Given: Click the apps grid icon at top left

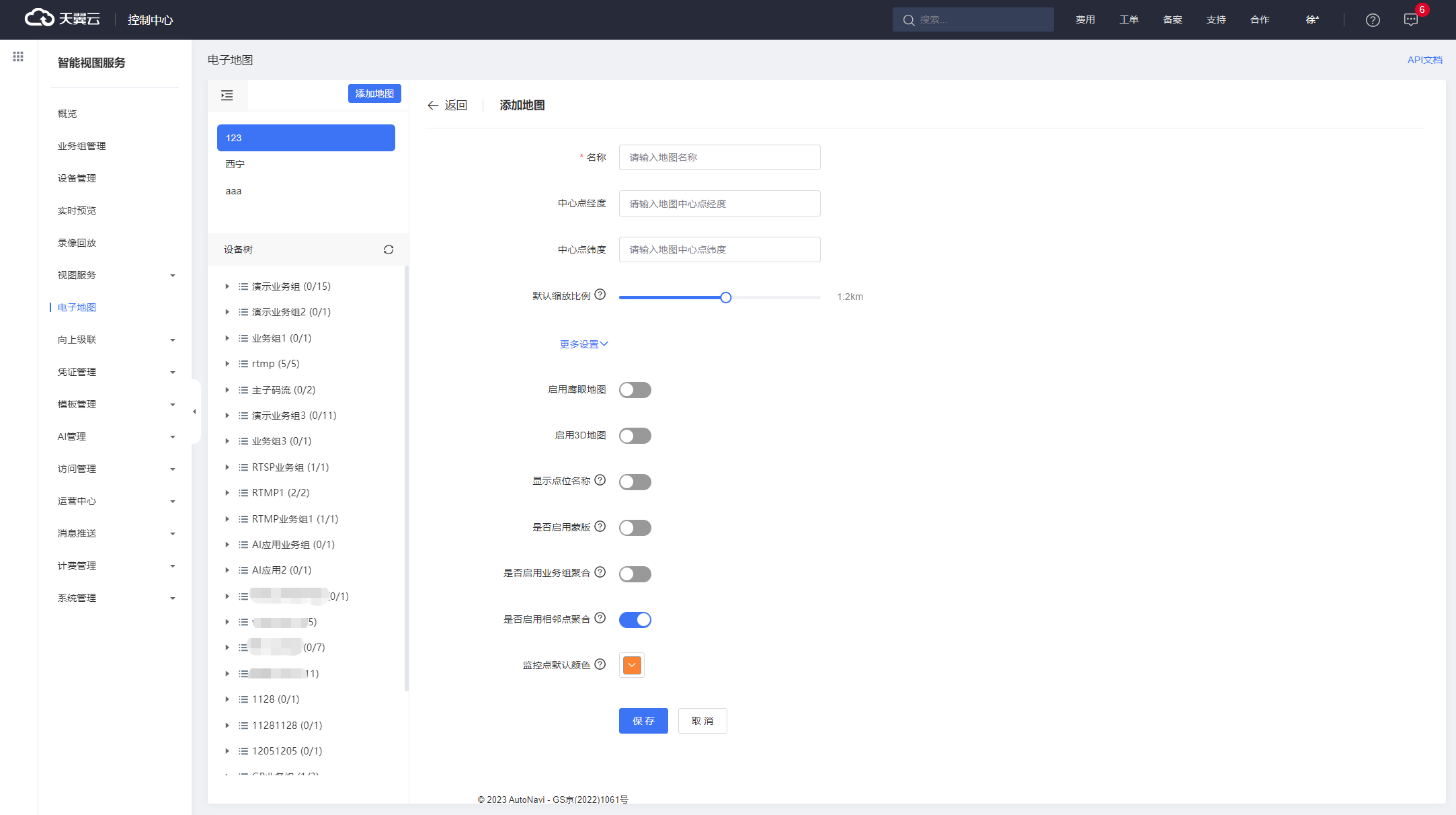Looking at the screenshot, I should tap(18, 57).
